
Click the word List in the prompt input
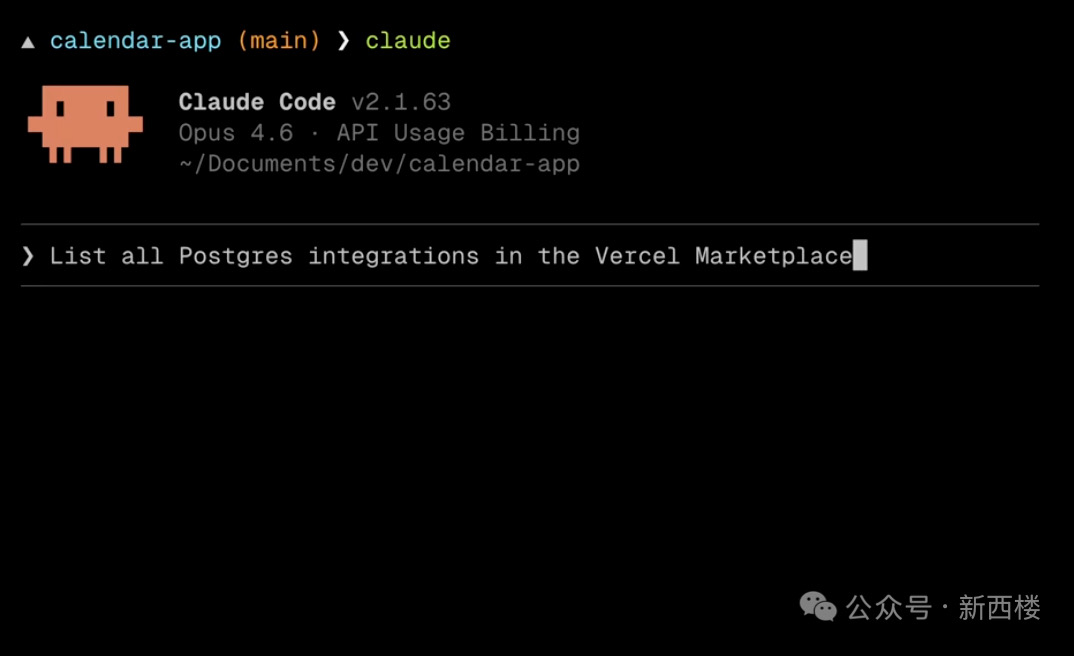tap(78, 256)
